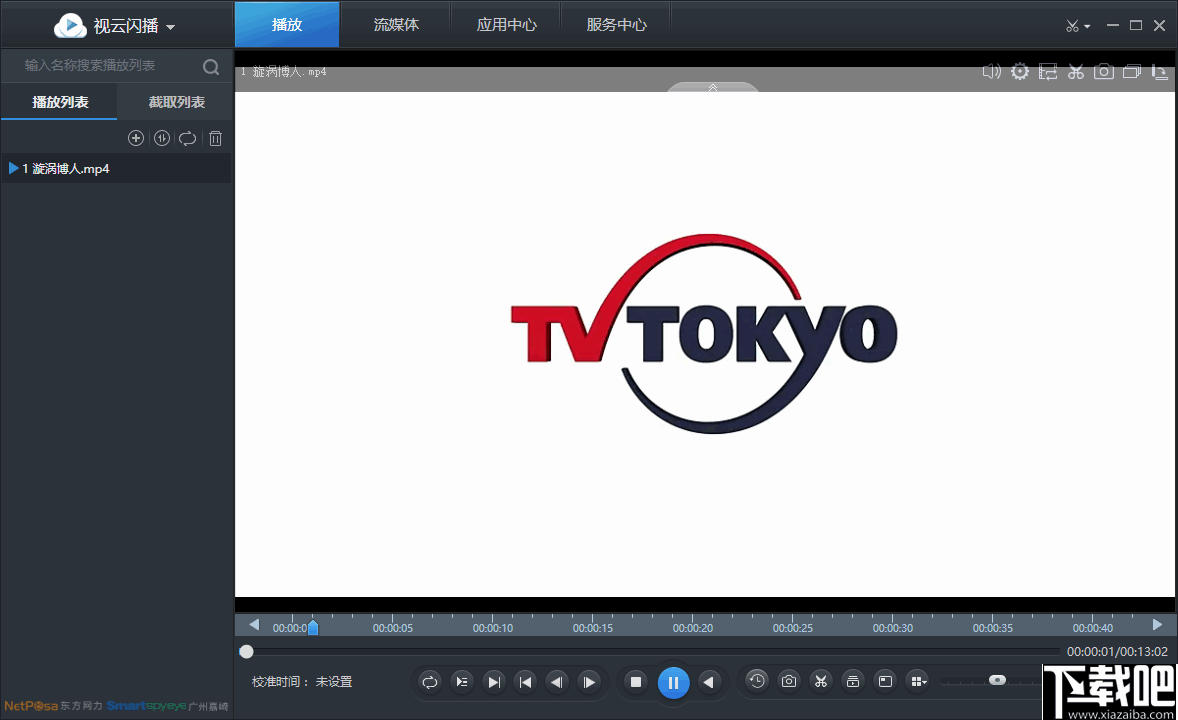
Task: Click the blue timeline position marker
Action: coord(313,627)
